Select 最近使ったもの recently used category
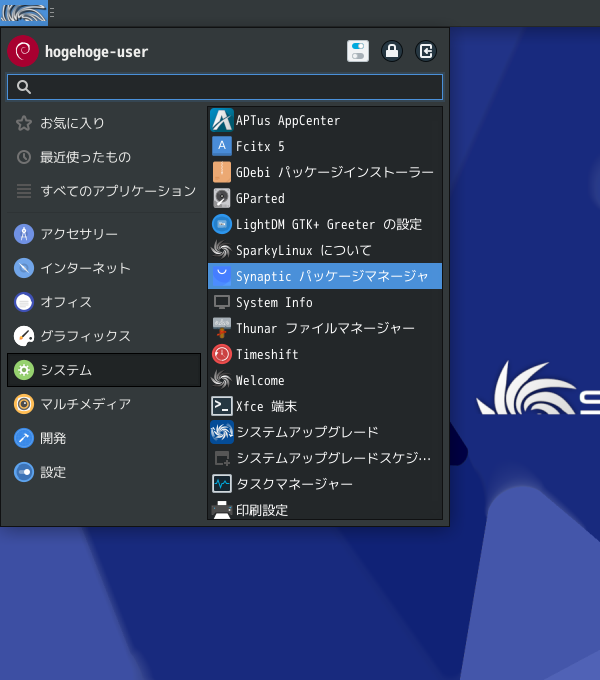The image size is (600, 680). click(x=104, y=157)
